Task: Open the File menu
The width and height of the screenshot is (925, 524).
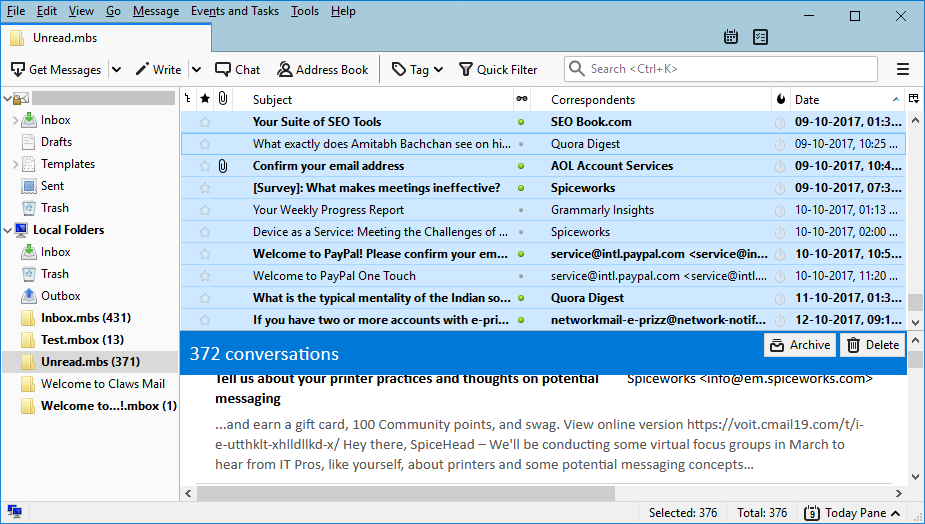Action: click(x=16, y=11)
